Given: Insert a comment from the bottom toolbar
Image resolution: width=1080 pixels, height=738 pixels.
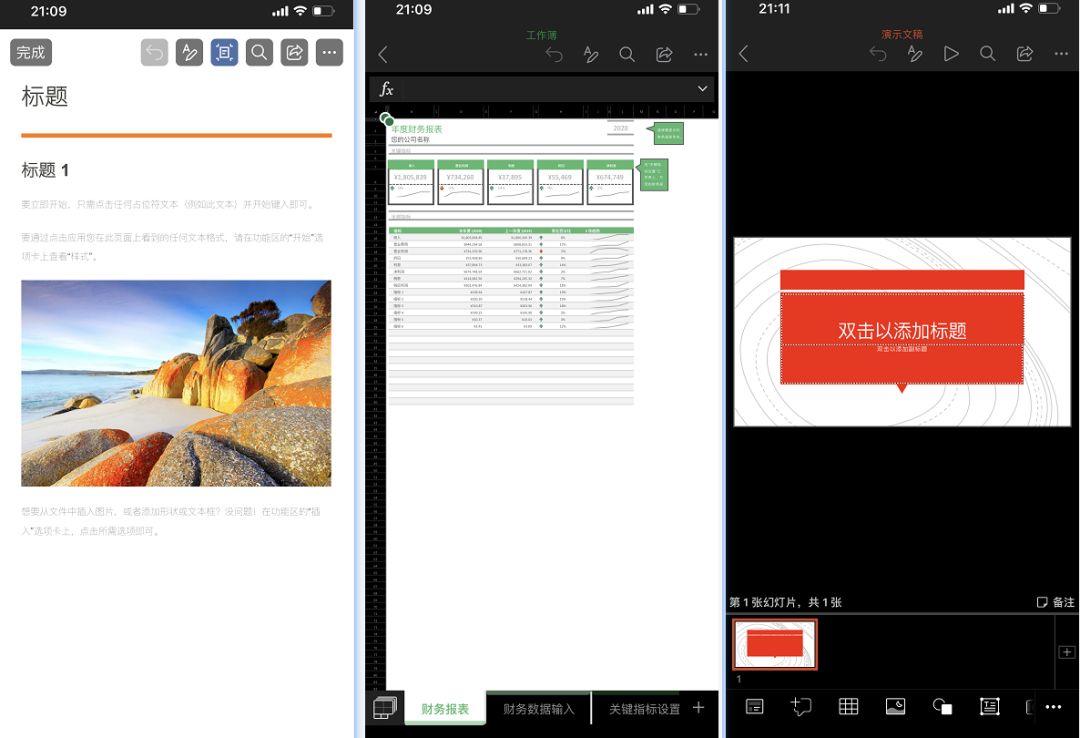Looking at the screenshot, I should [801, 706].
